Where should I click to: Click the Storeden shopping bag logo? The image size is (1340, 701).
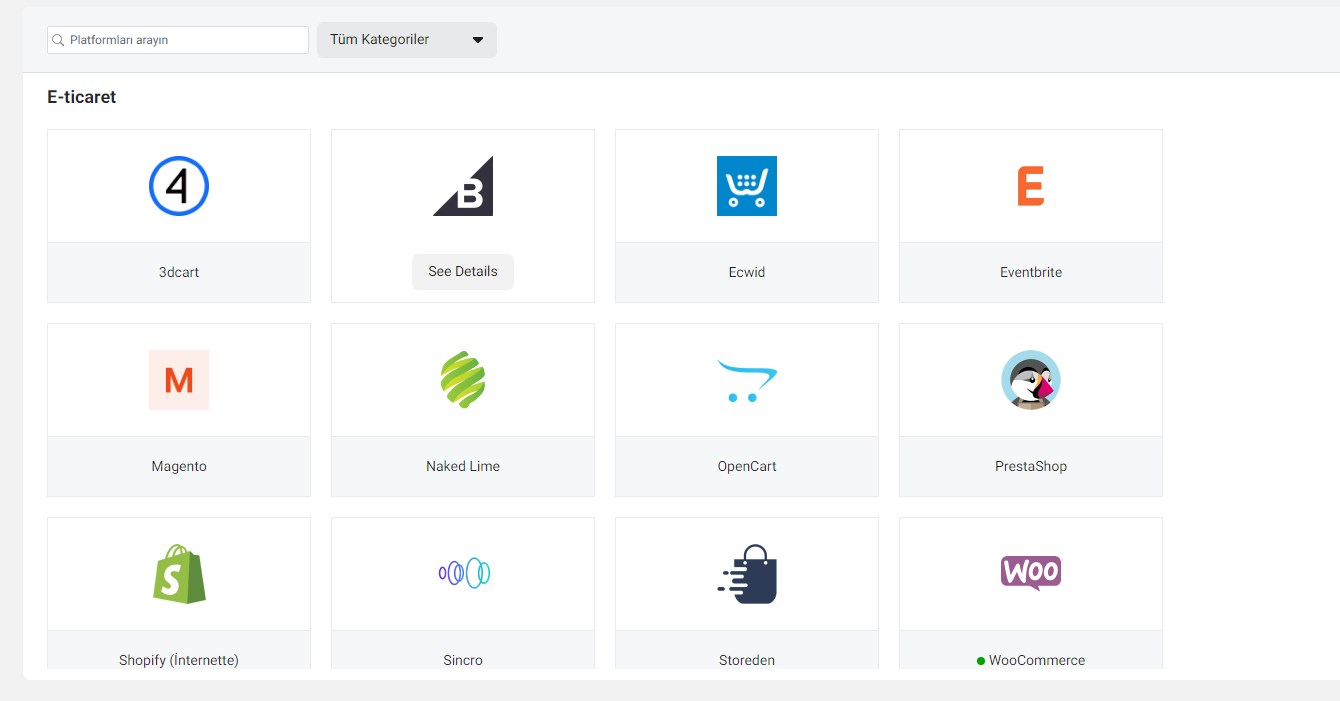747,574
